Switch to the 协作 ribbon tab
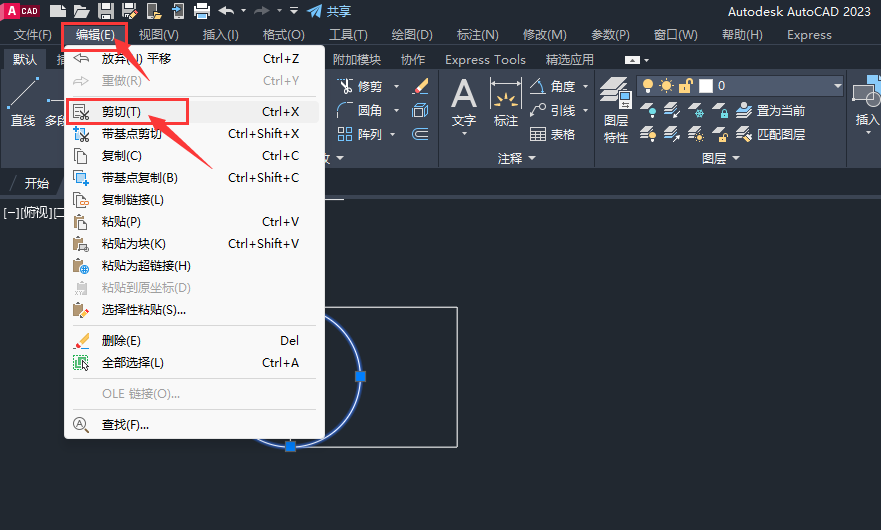The width and height of the screenshot is (881, 530). pos(413,60)
